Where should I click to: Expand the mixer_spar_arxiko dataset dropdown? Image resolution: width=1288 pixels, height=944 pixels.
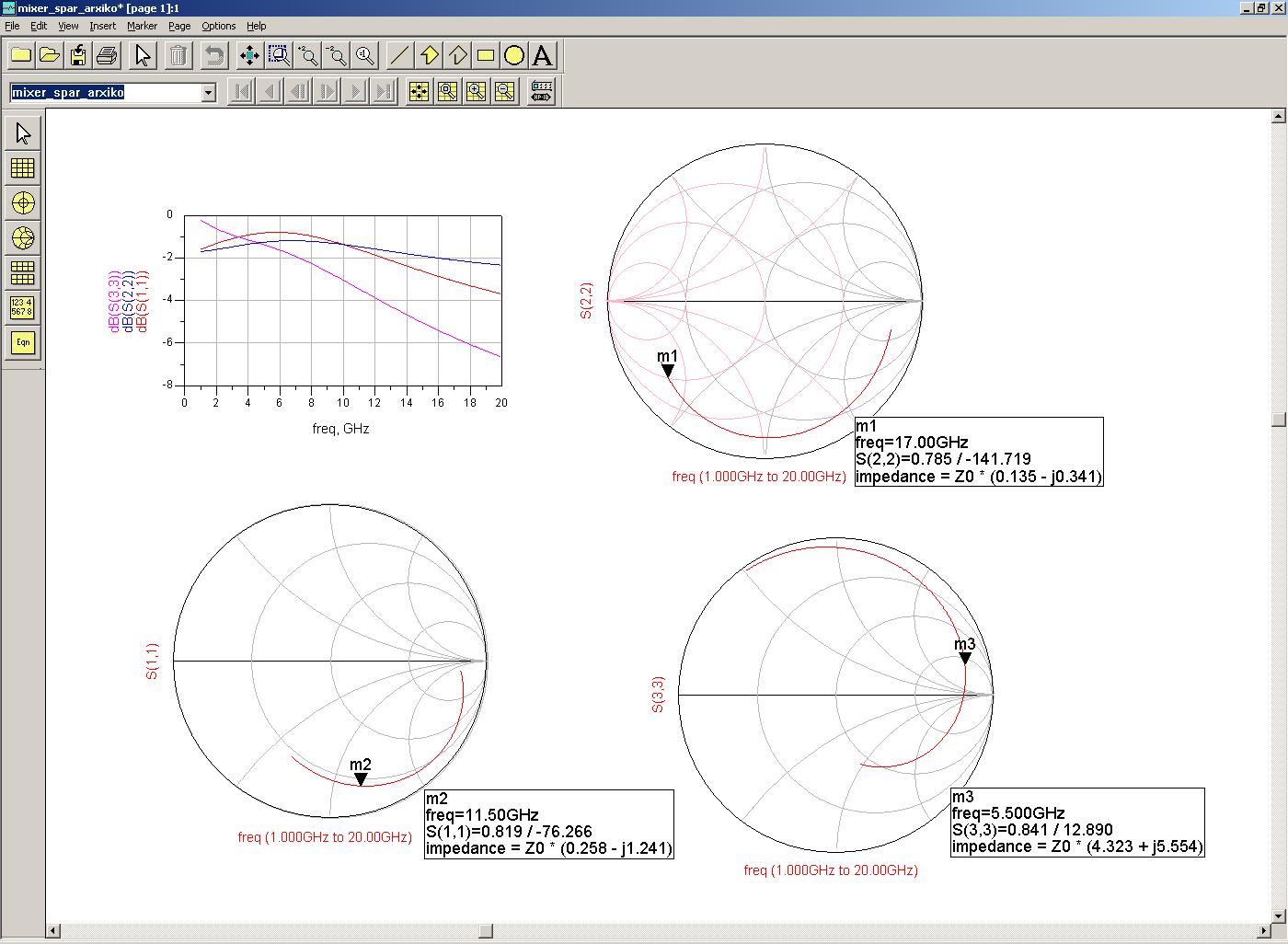tap(209, 92)
